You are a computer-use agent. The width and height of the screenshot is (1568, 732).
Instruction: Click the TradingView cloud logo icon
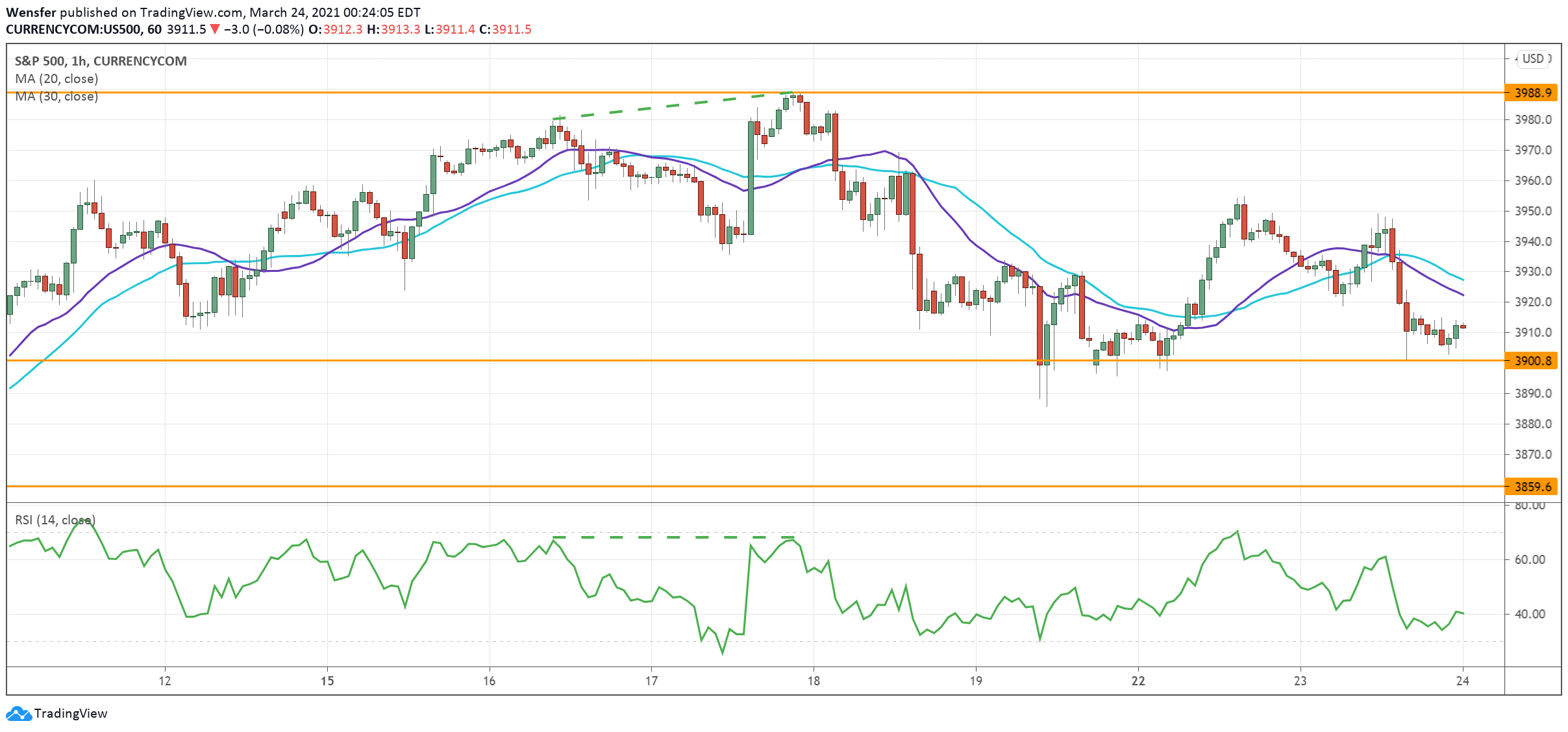point(18,713)
